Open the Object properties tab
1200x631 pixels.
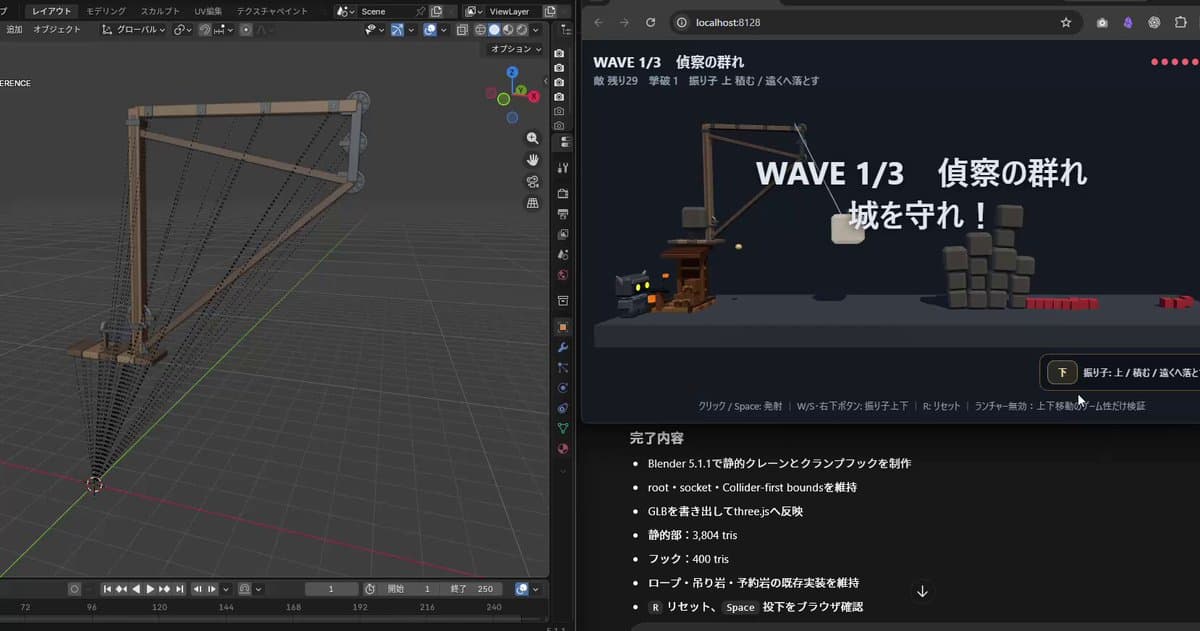(x=563, y=327)
